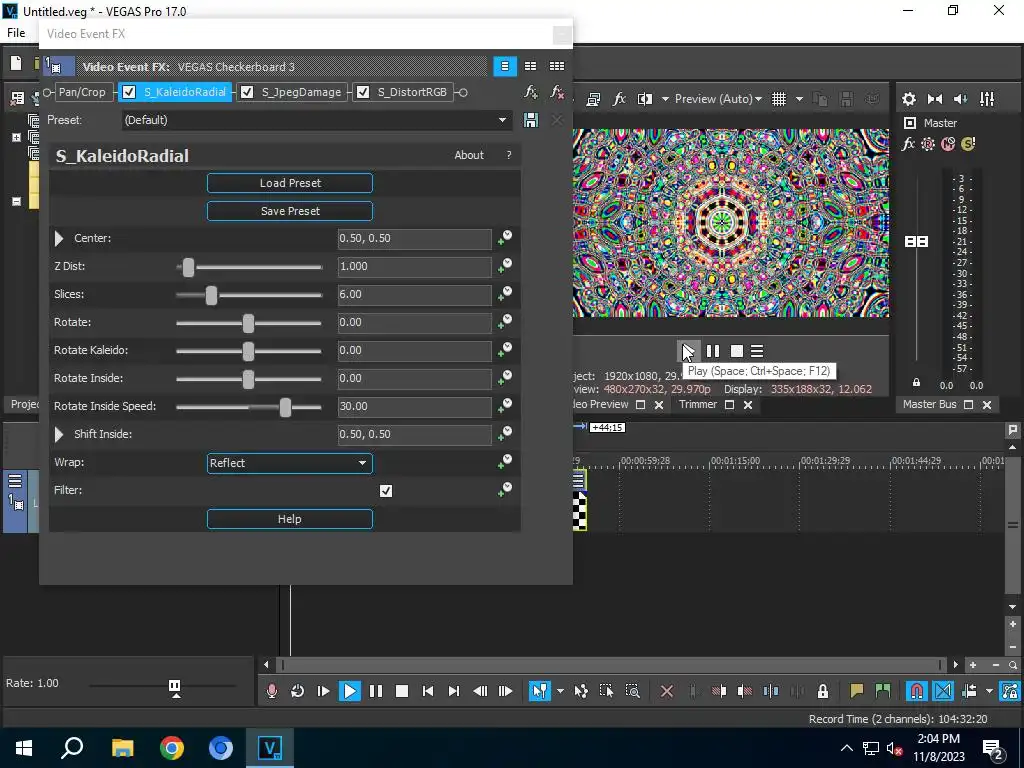
Task: Uncheck the S_KaleidoRadial plug-in checkbox
Action: (x=129, y=92)
